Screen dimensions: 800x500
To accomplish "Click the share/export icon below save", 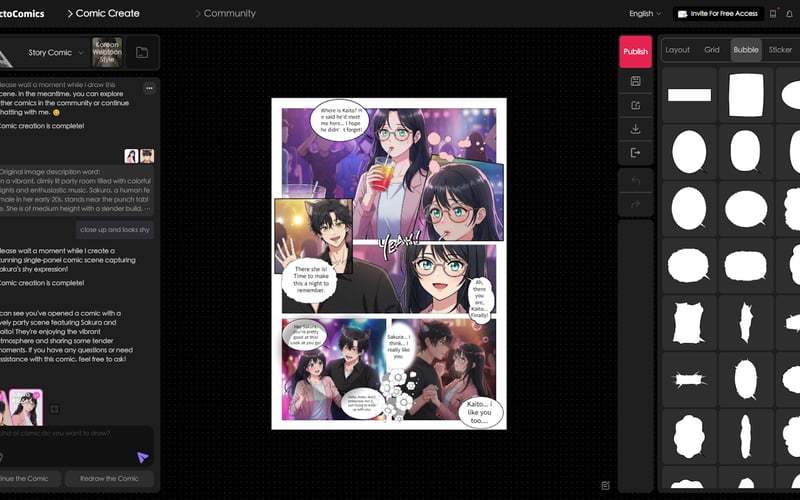I will [x=635, y=105].
